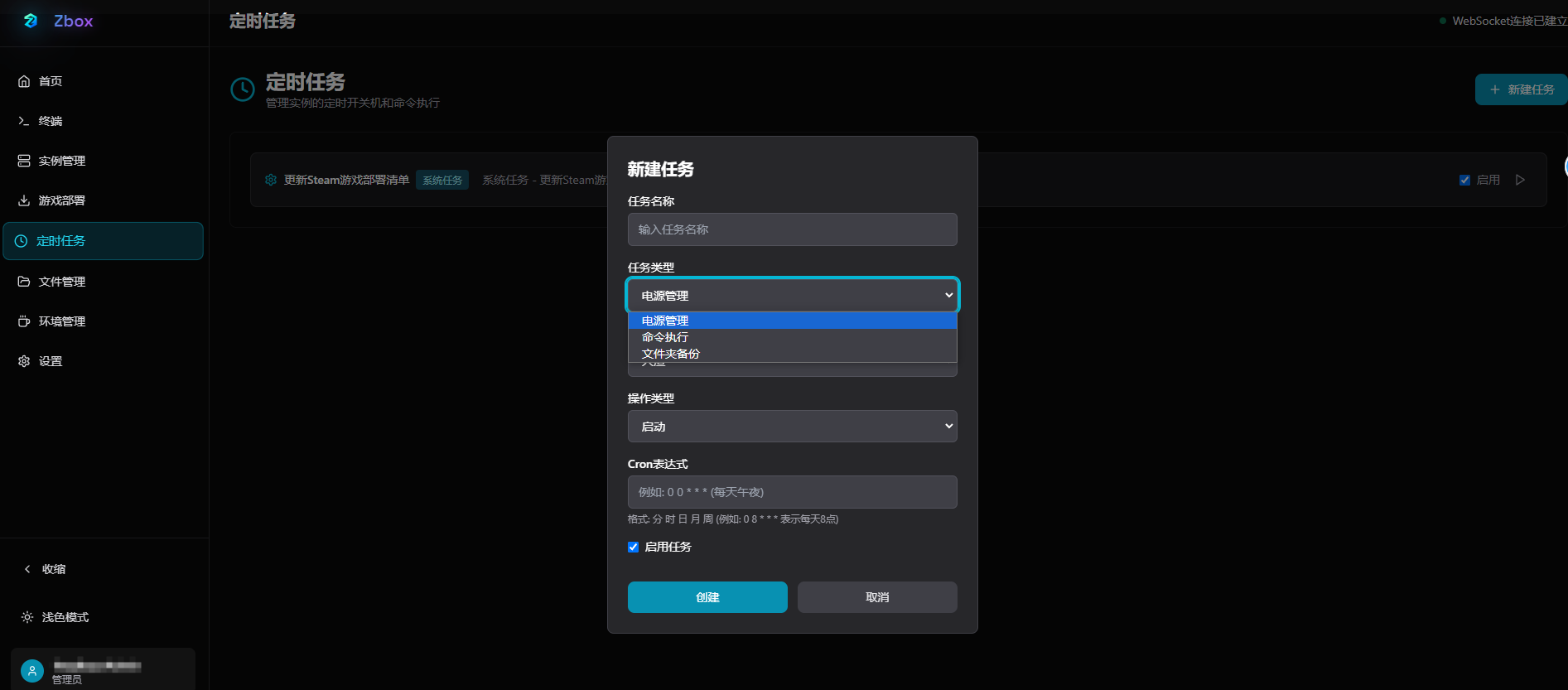Open 文件管理 page from sidebar
This screenshot has height=690, width=1568.
click(x=104, y=282)
